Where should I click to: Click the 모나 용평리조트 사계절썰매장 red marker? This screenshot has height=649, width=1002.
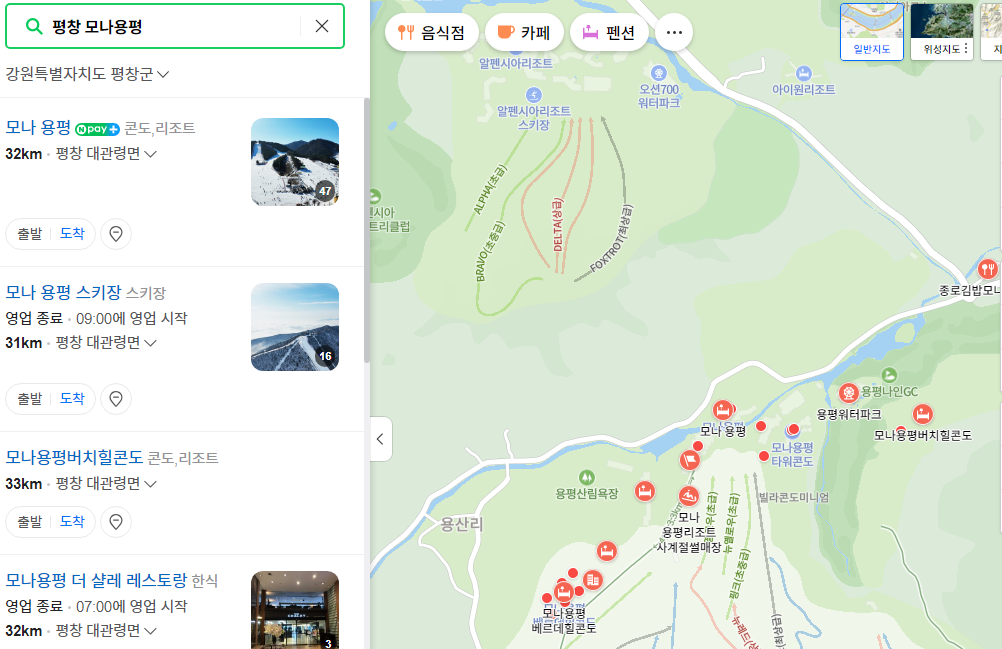click(x=689, y=496)
